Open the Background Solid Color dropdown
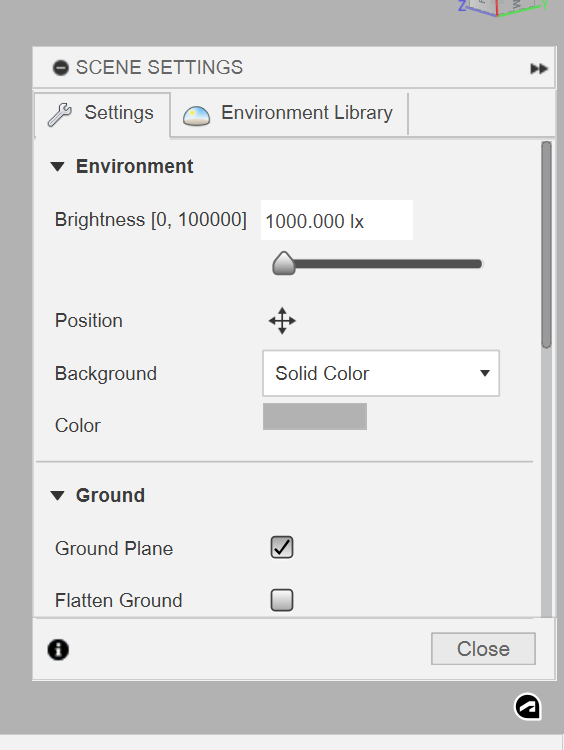This screenshot has height=750, width=564. [381, 373]
